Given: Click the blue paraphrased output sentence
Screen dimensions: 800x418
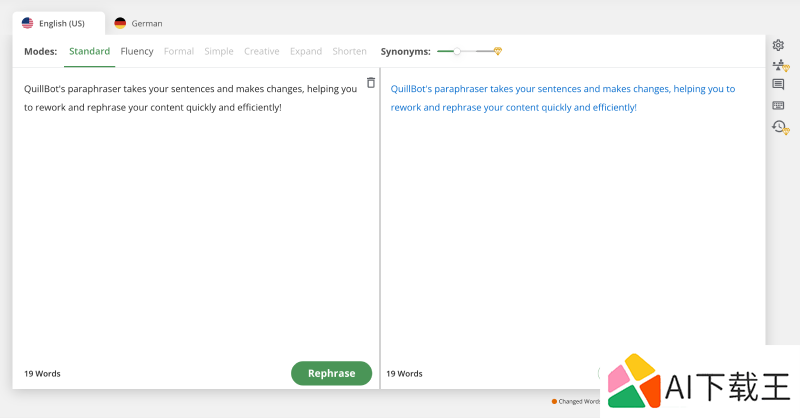Looking at the screenshot, I should [563, 98].
